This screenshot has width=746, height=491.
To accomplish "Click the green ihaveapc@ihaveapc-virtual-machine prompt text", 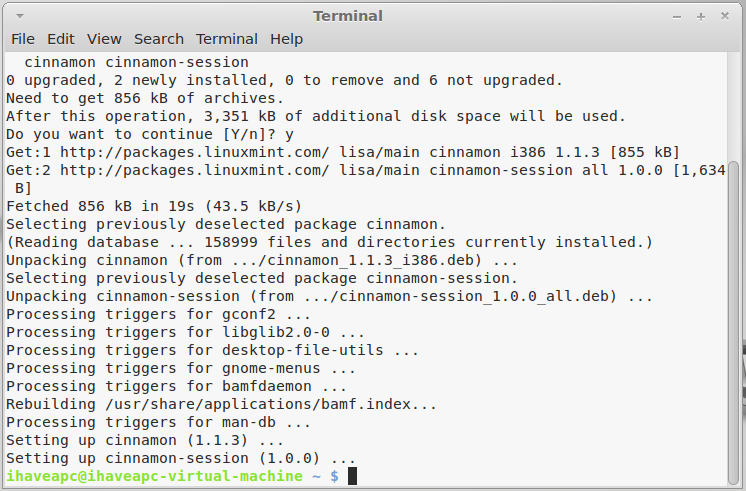I will tap(154, 476).
